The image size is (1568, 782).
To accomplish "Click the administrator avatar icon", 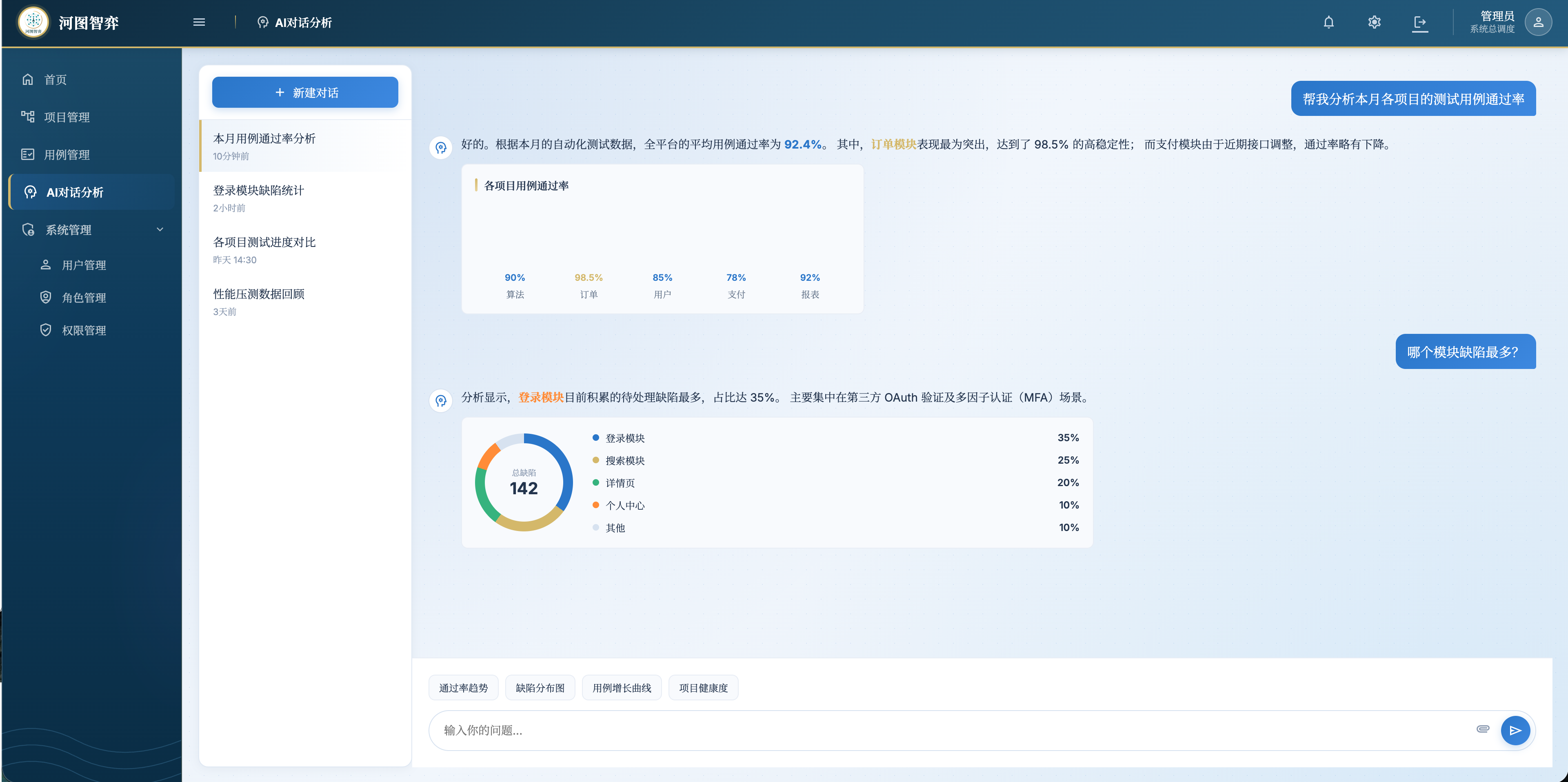I will (x=1537, y=22).
